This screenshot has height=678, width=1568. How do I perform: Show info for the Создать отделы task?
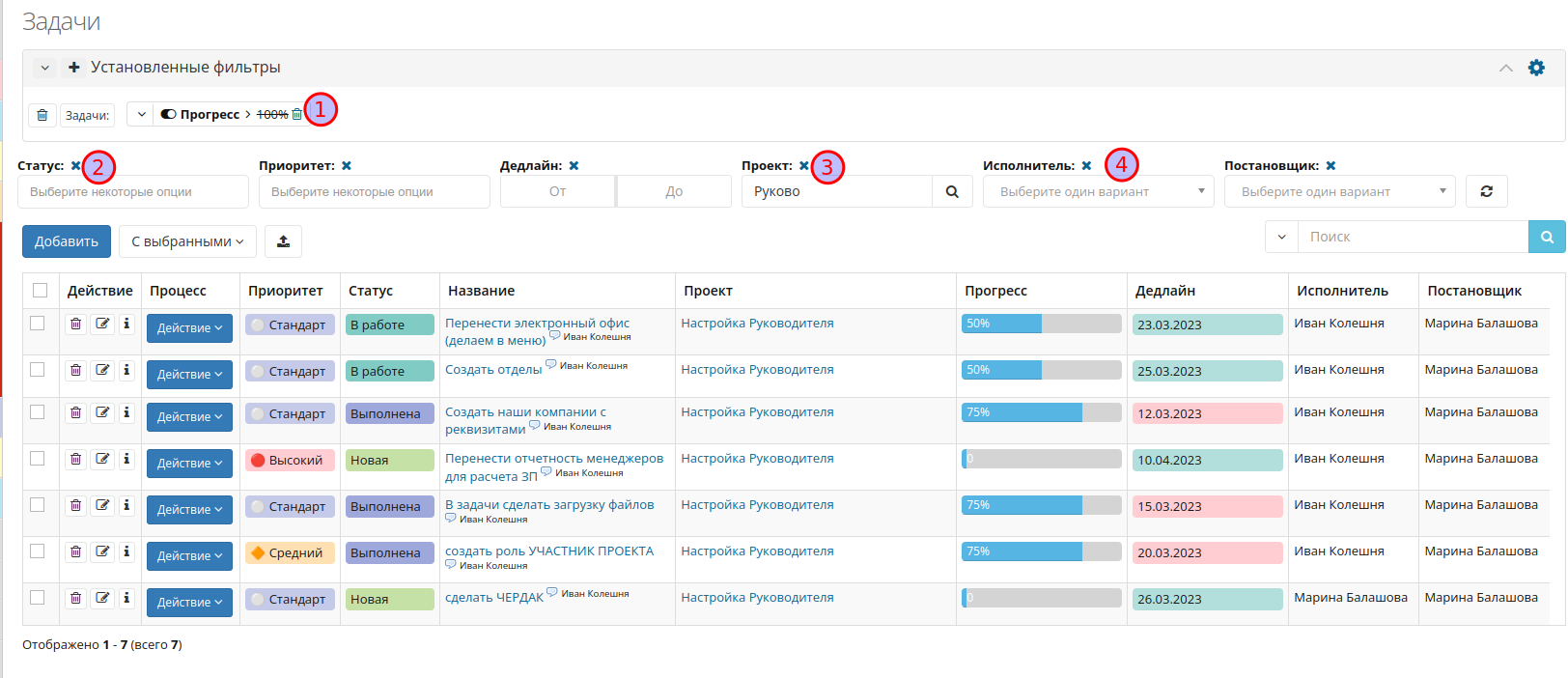pyautogui.click(x=126, y=371)
